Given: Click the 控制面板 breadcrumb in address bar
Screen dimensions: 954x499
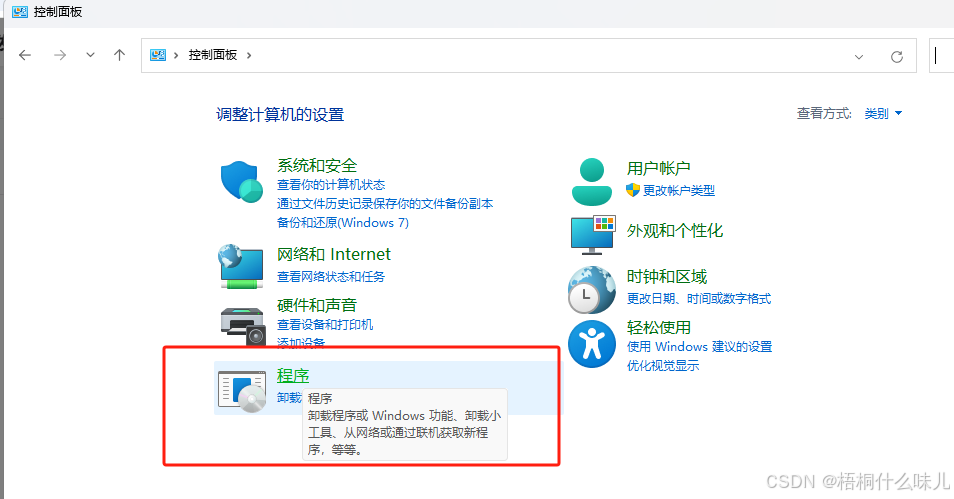Looking at the screenshot, I should tap(212, 55).
